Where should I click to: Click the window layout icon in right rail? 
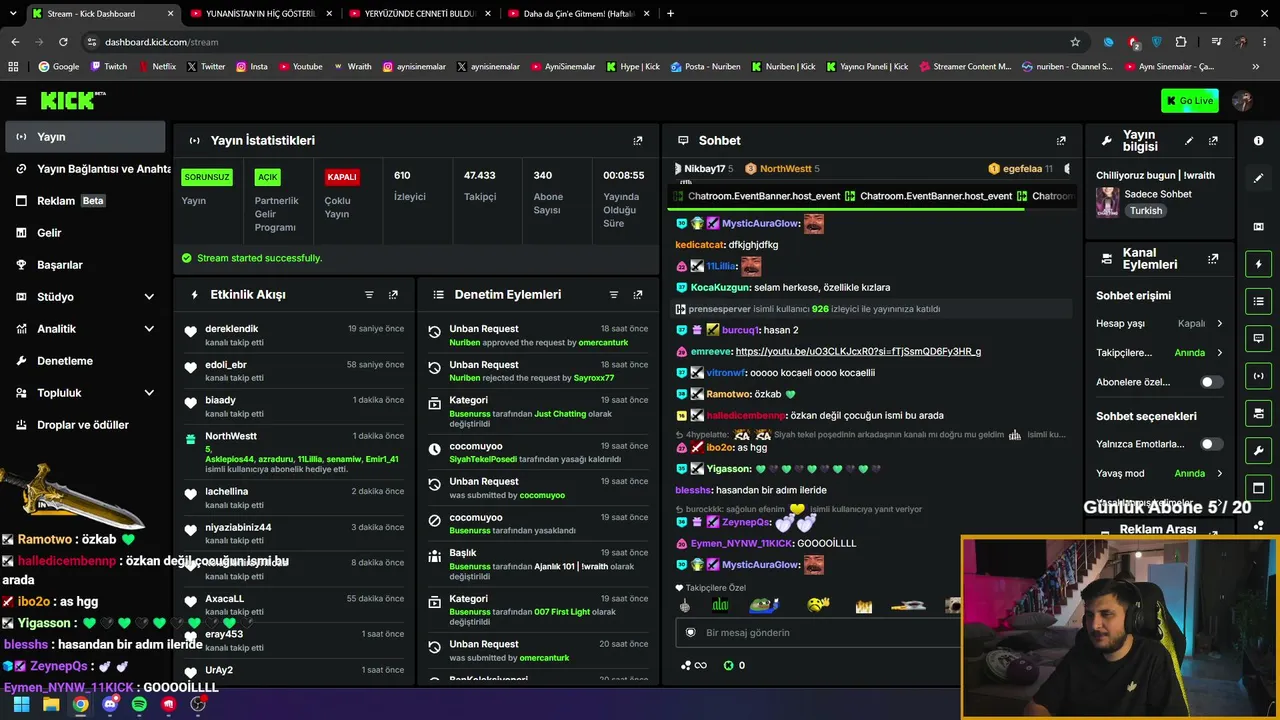[1259, 488]
